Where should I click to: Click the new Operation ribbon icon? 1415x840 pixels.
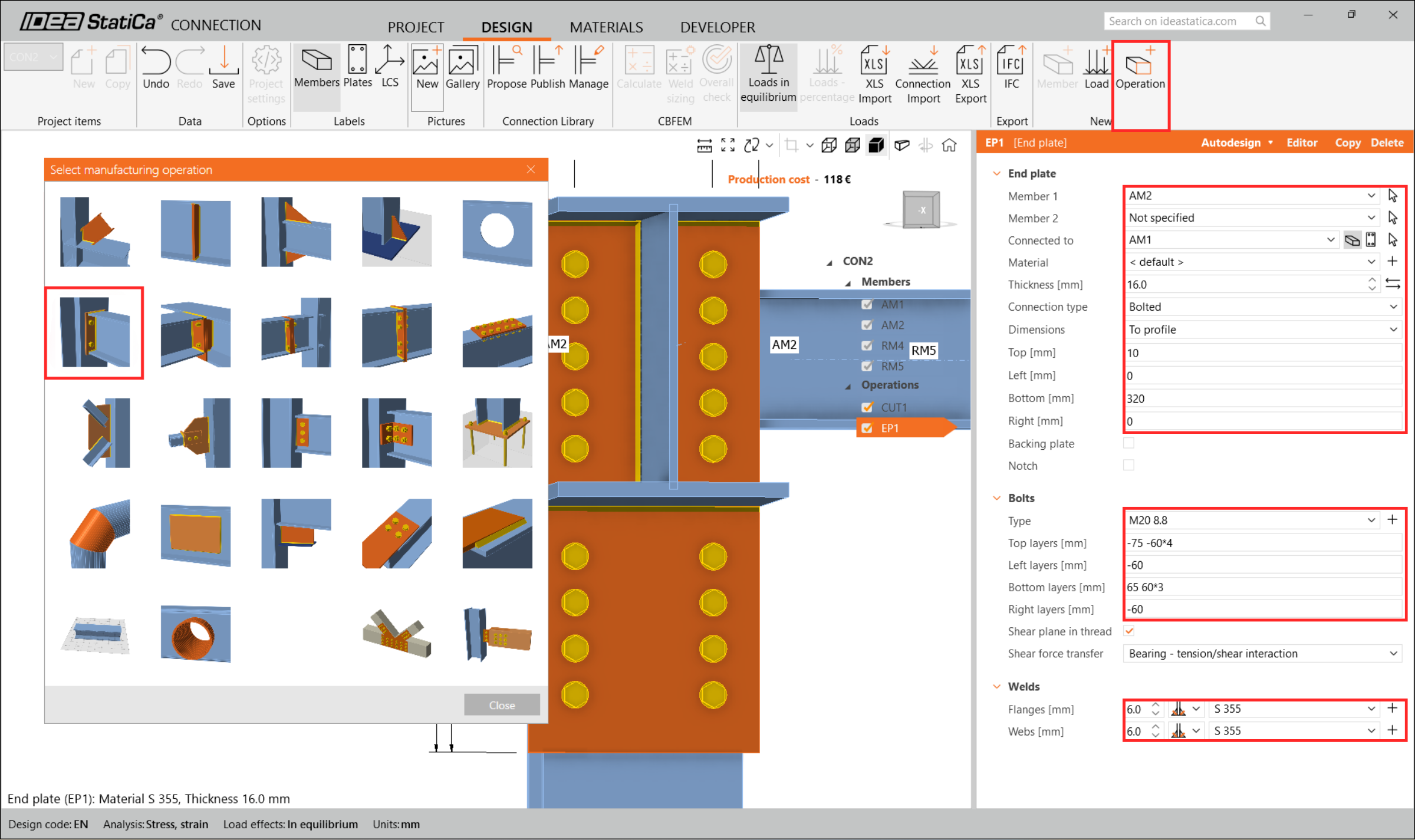tap(1140, 65)
